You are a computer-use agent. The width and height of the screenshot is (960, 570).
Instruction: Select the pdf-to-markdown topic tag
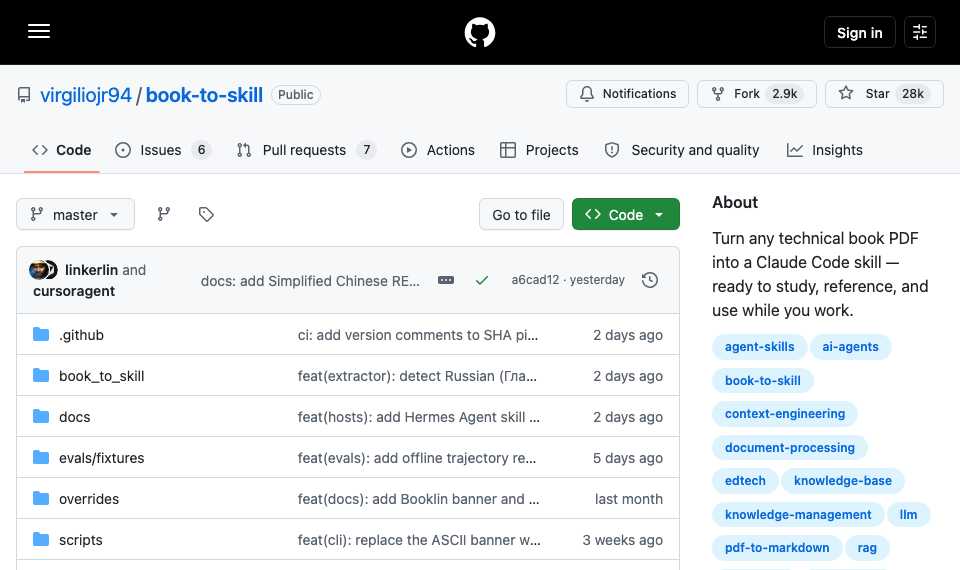(x=777, y=547)
